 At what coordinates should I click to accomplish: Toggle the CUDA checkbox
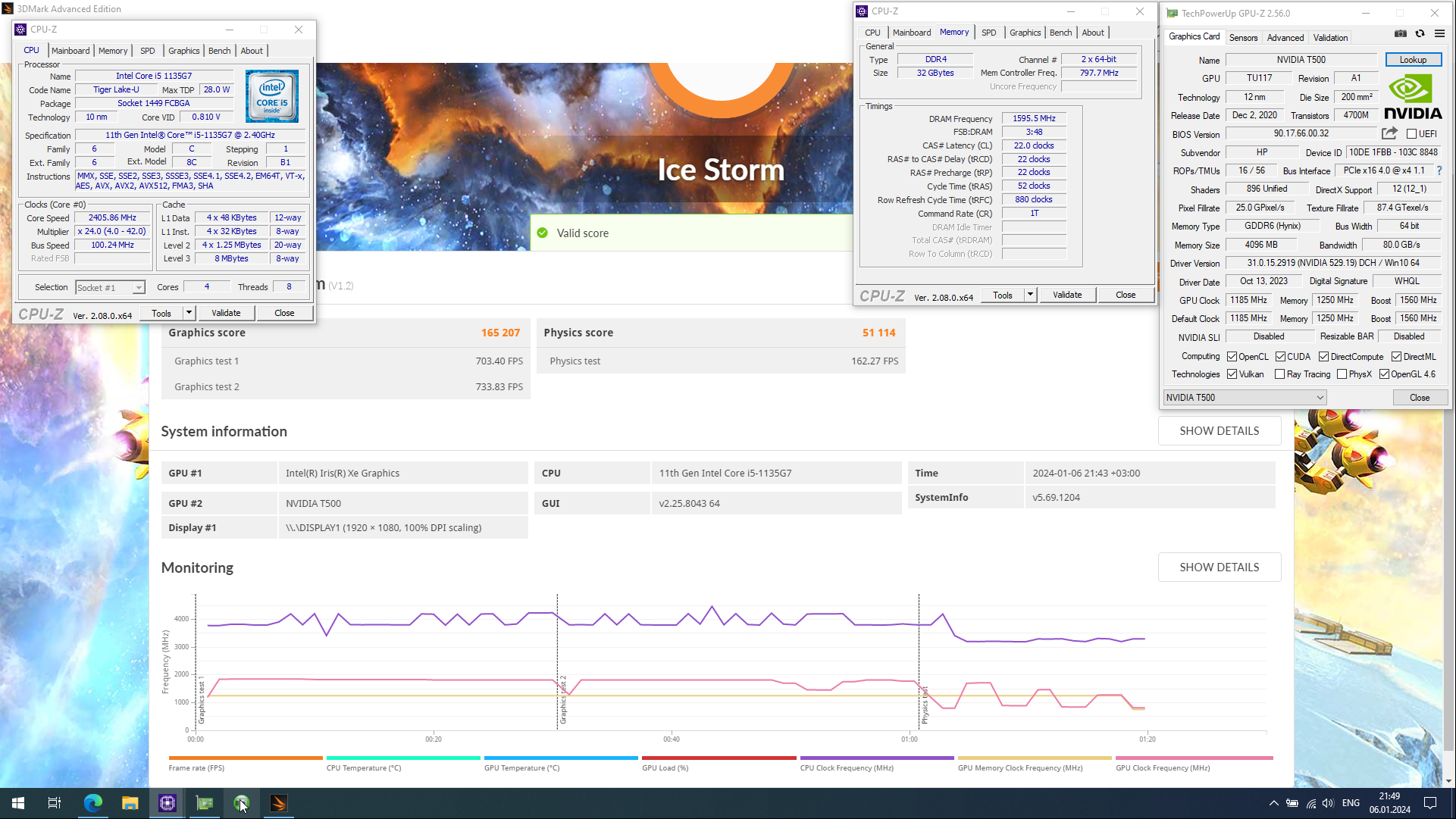1280,356
